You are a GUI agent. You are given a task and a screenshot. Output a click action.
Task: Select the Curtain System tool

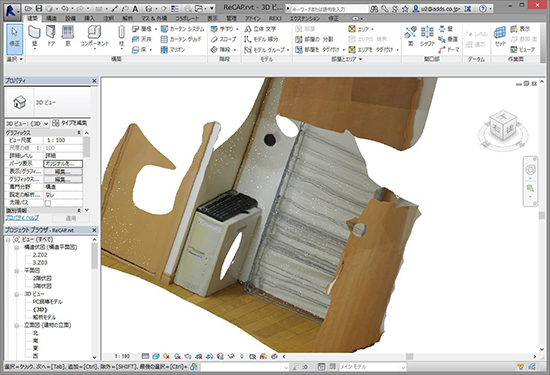coord(182,29)
